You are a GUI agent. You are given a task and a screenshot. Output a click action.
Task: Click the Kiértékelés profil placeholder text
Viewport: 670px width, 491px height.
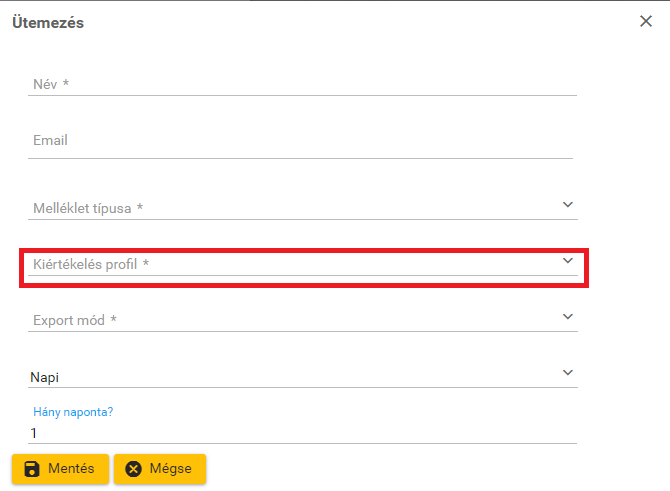tap(91, 264)
